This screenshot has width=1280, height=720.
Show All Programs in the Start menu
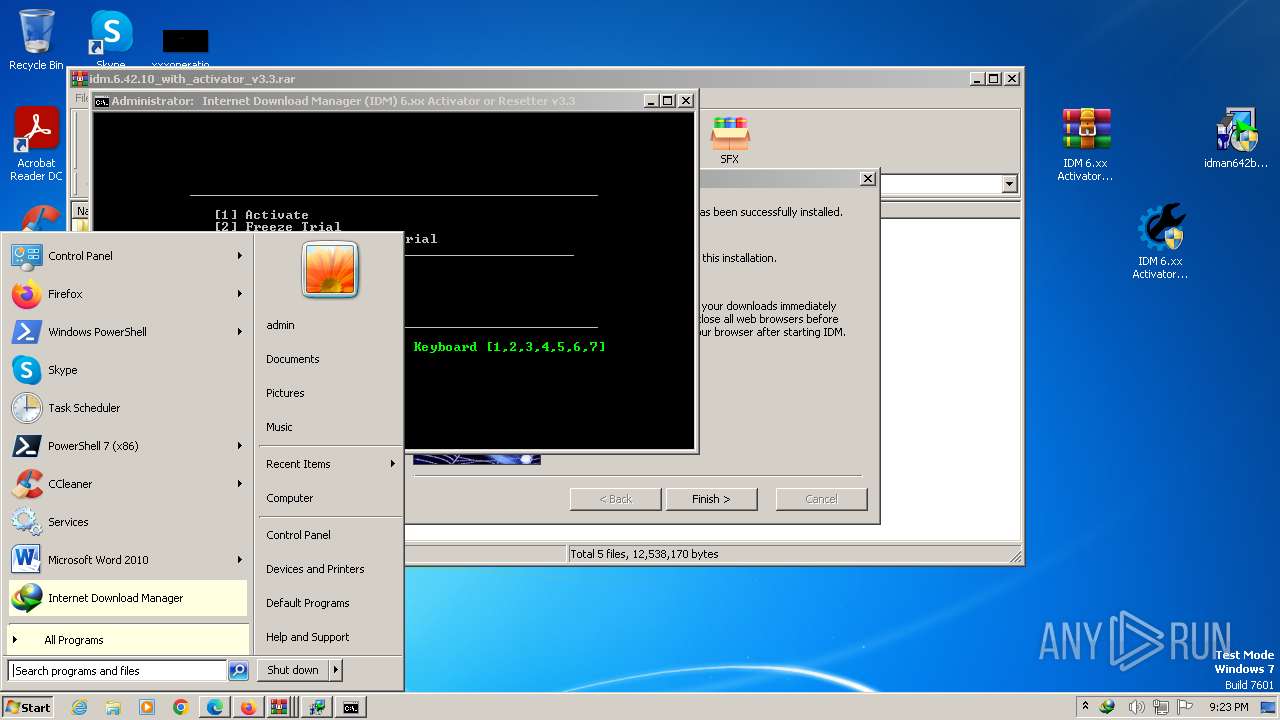click(x=127, y=640)
